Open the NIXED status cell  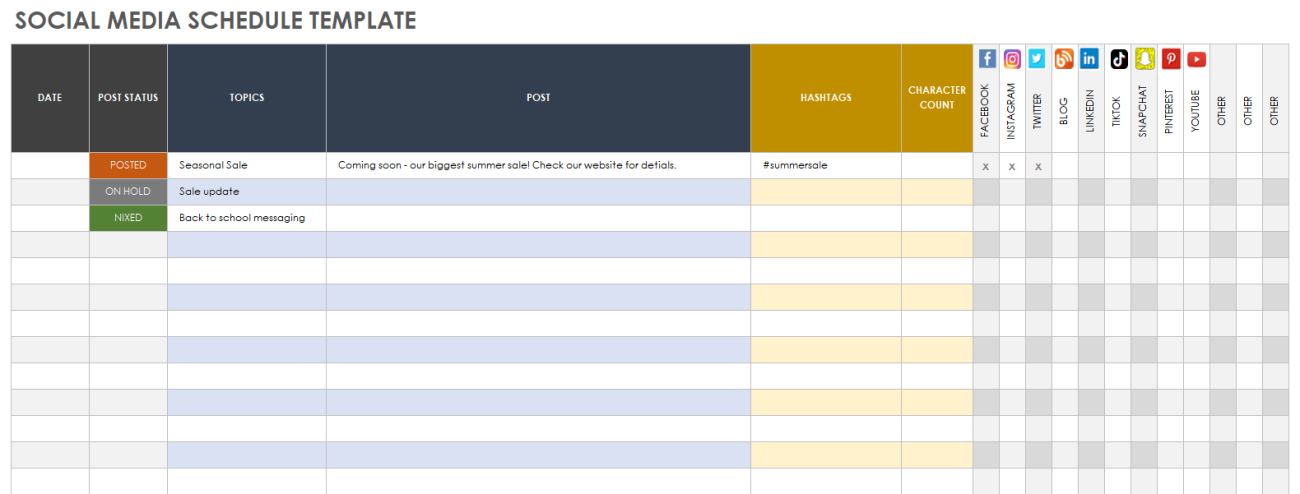(128, 217)
